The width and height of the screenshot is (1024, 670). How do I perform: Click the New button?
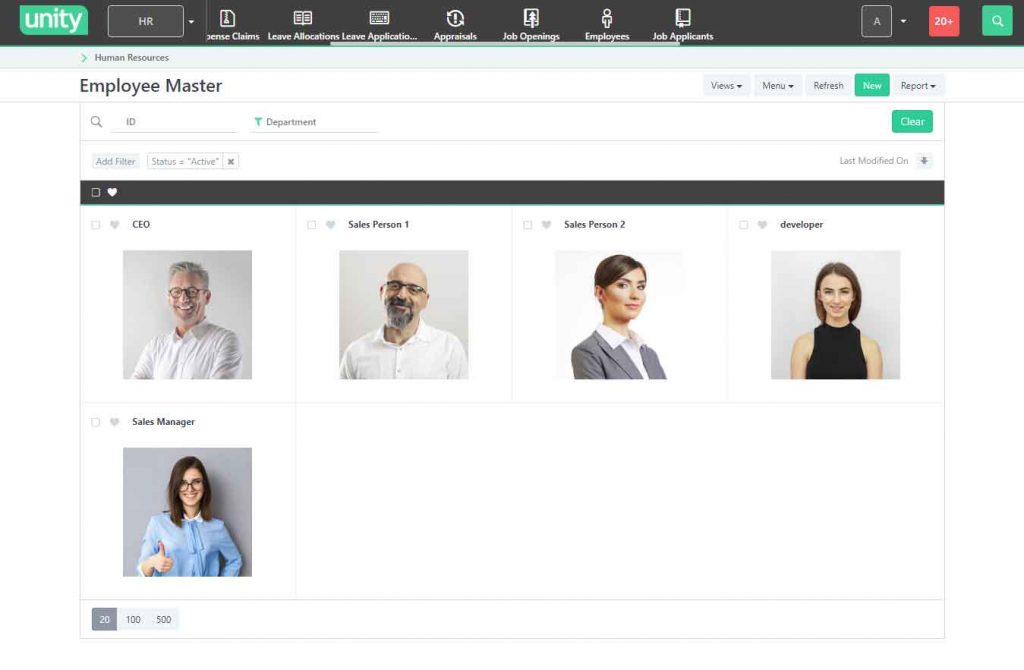point(871,86)
